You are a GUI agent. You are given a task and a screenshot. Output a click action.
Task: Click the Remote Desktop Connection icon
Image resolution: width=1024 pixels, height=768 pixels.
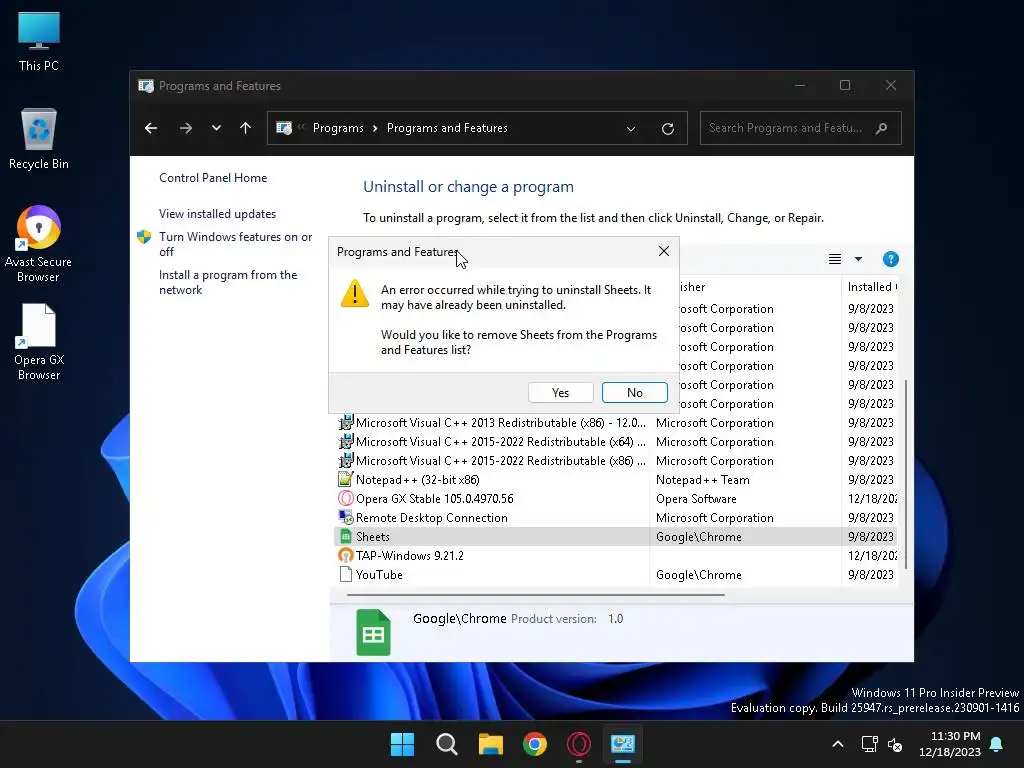[x=345, y=517]
